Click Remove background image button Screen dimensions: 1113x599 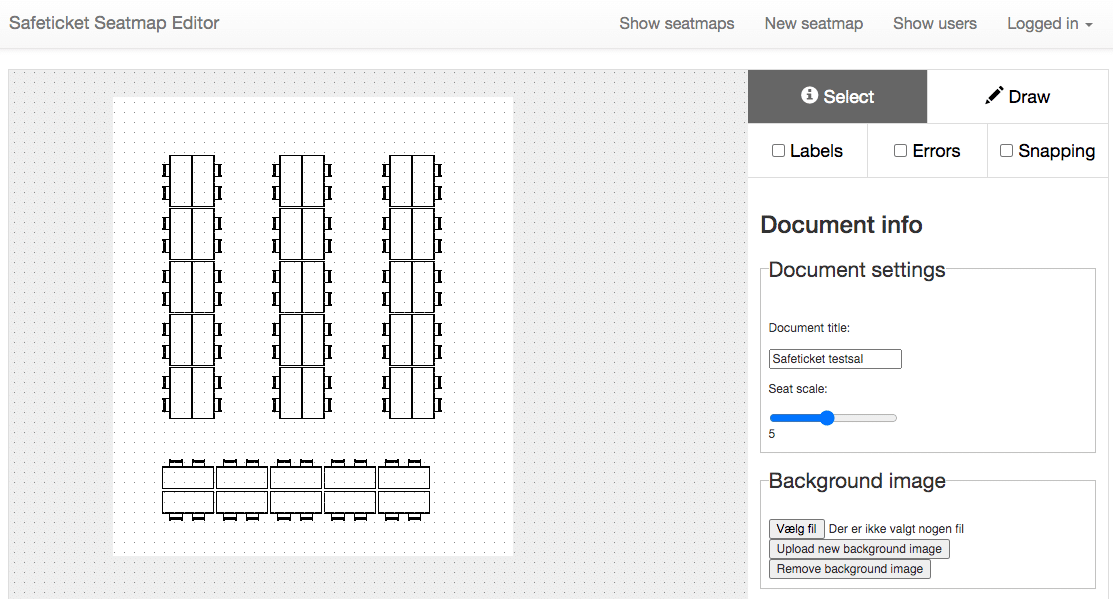coord(850,568)
